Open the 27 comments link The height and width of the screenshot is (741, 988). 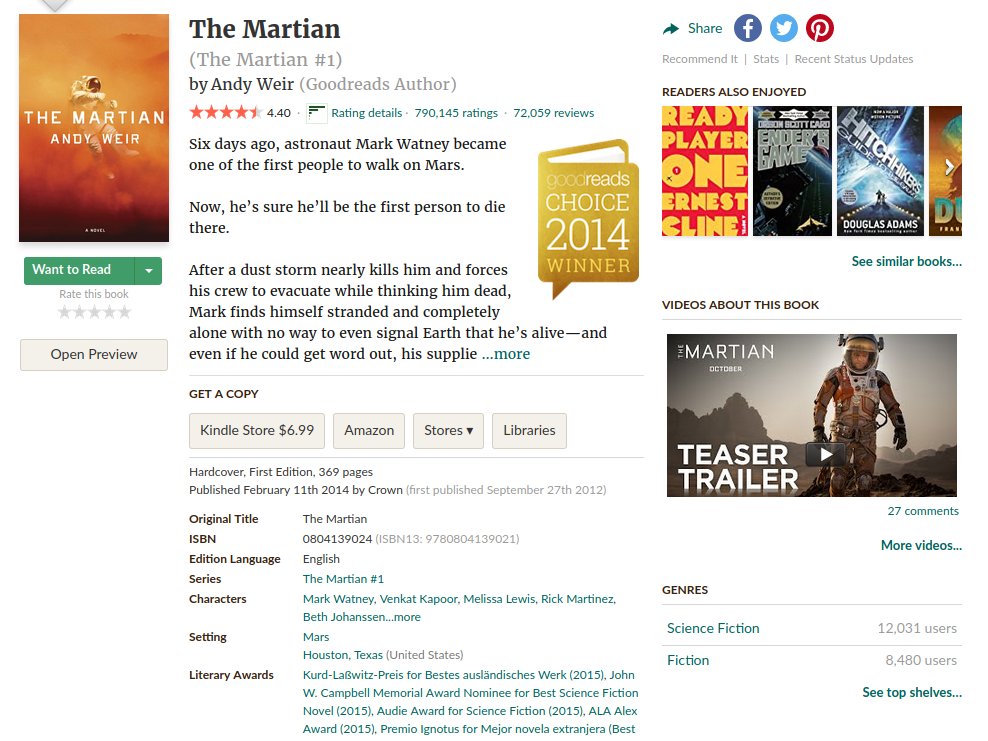point(923,511)
